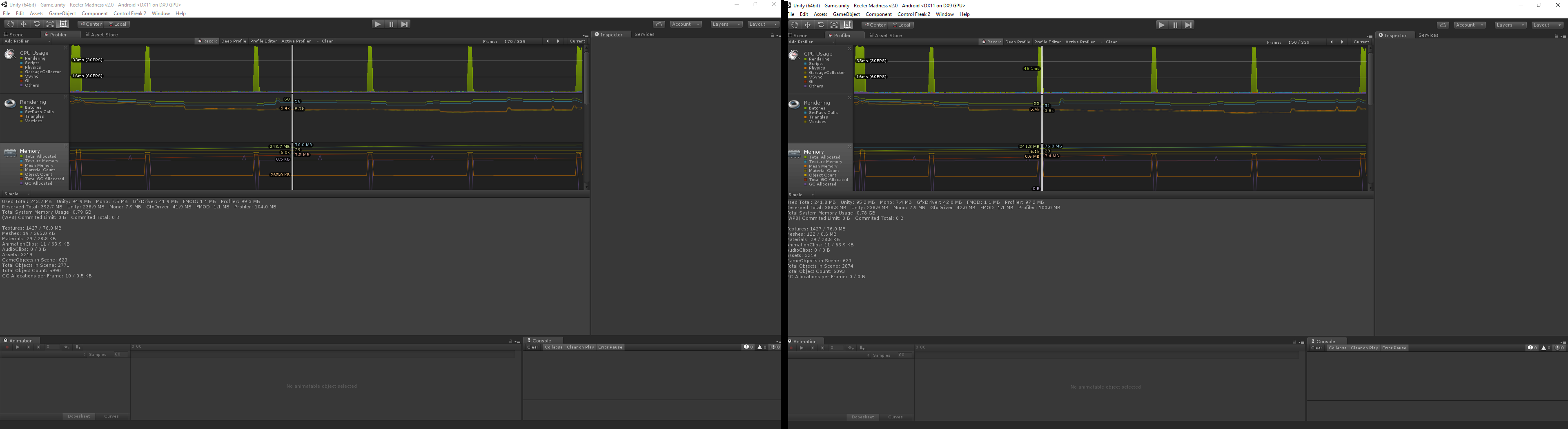Click Animation play icon in left window
This screenshot has width=1568, height=429.
18,347
